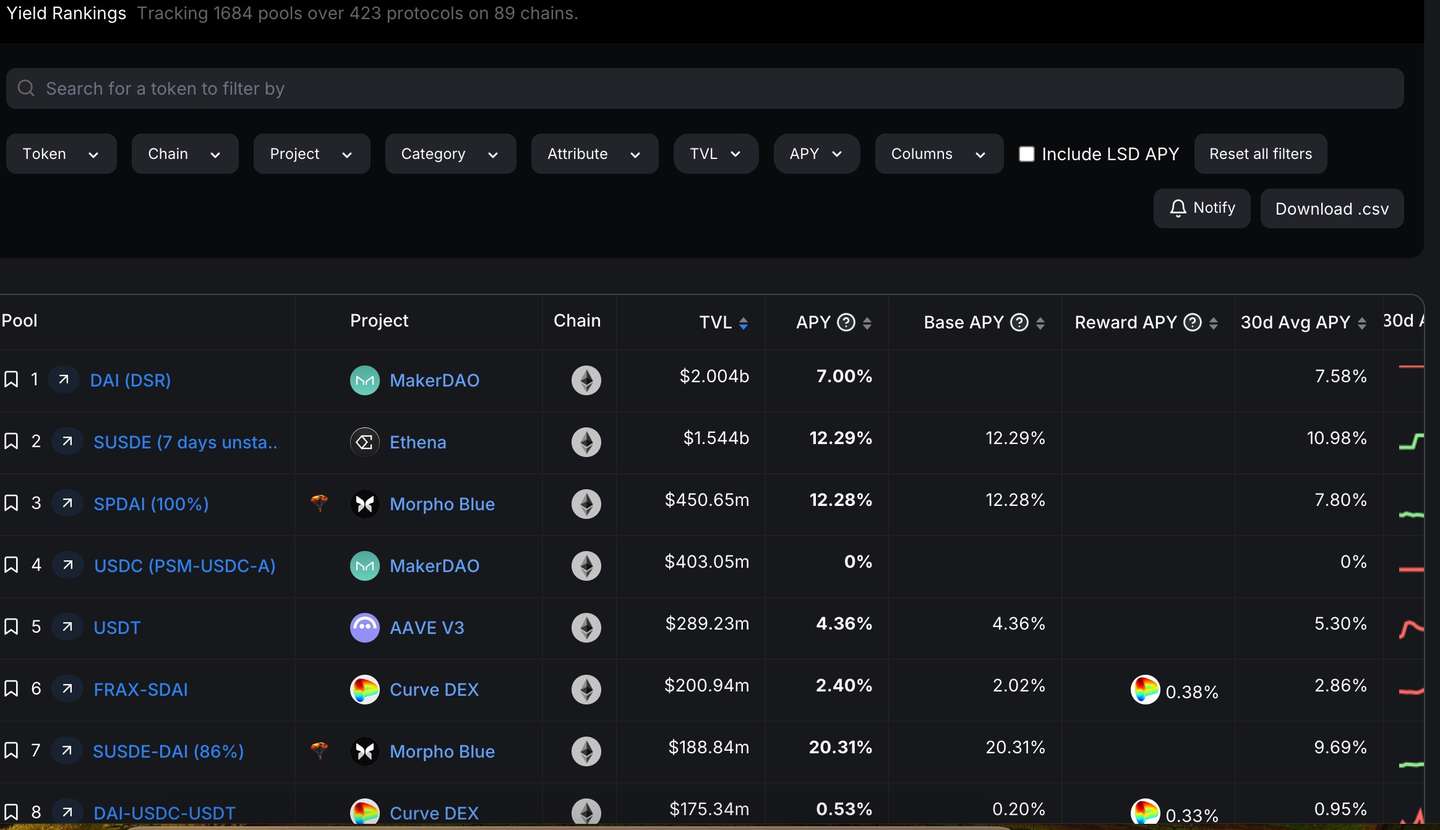Click Ethereum chain icon in Ethena row
This screenshot has width=1440, height=830.
tap(586, 442)
